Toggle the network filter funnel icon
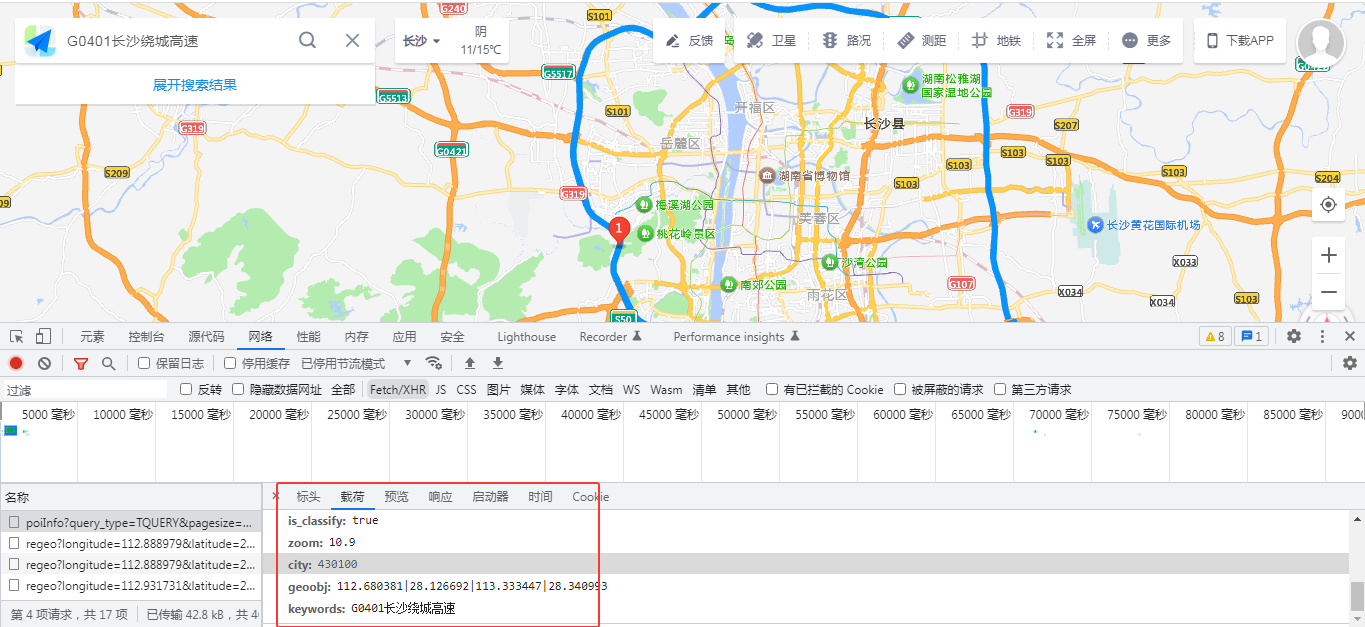Image resolution: width=1365 pixels, height=627 pixels. point(81,363)
